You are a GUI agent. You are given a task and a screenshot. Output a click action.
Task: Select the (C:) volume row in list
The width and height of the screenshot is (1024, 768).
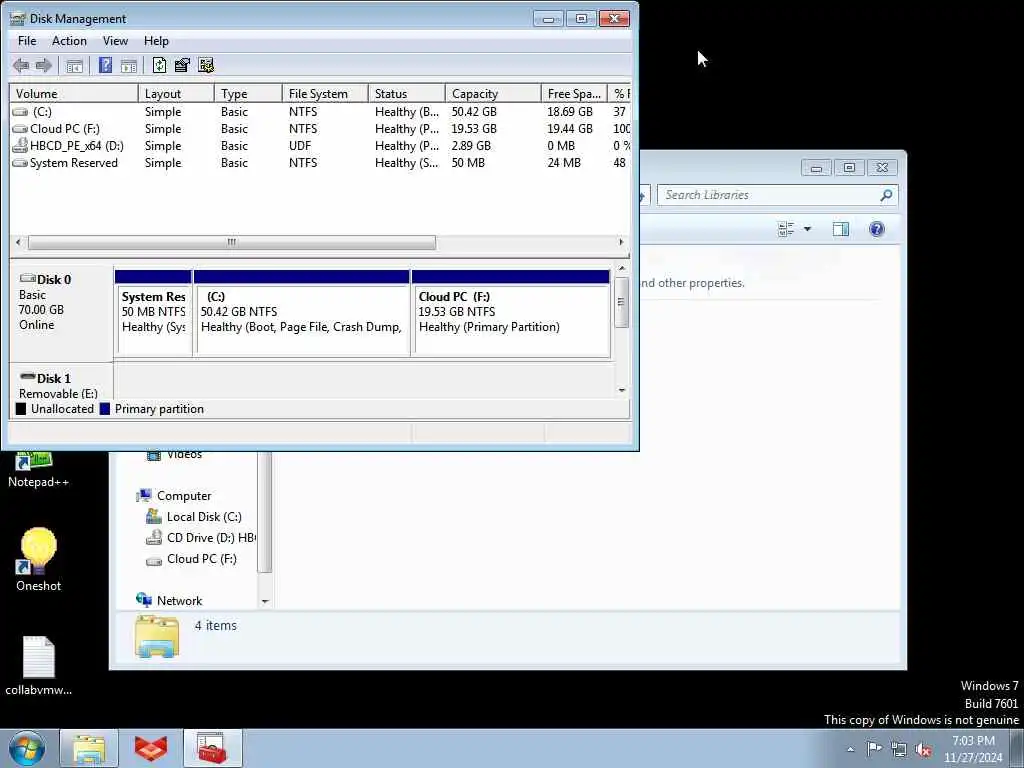click(320, 112)
